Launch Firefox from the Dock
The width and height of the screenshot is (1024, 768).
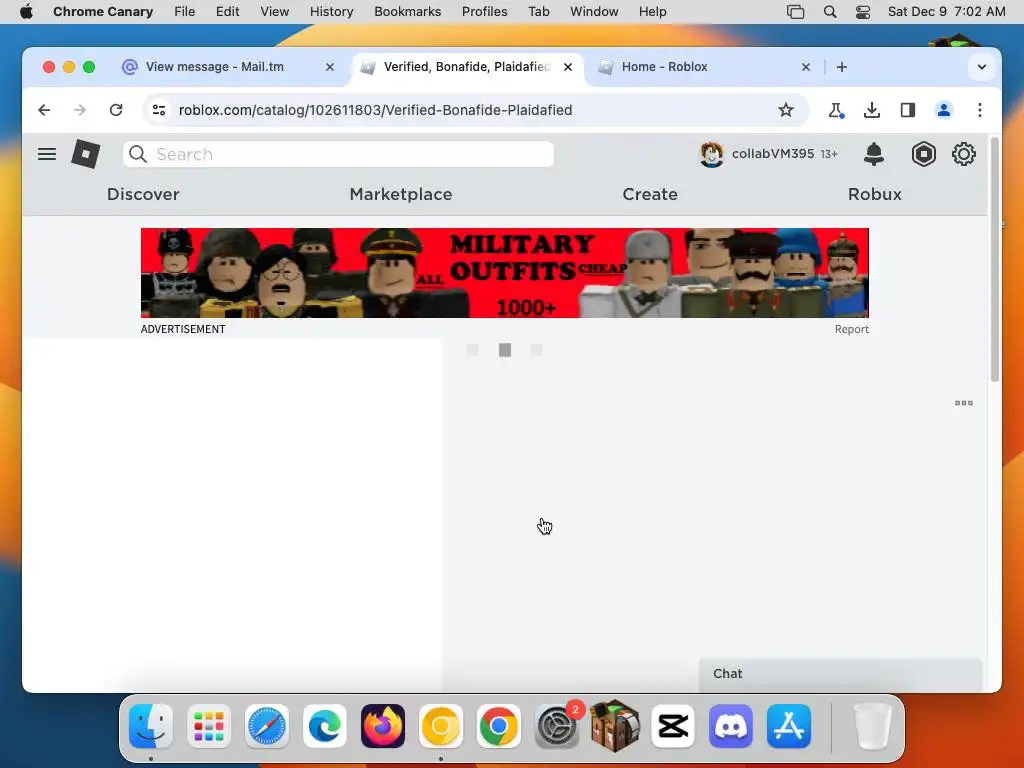click(383, 726)
